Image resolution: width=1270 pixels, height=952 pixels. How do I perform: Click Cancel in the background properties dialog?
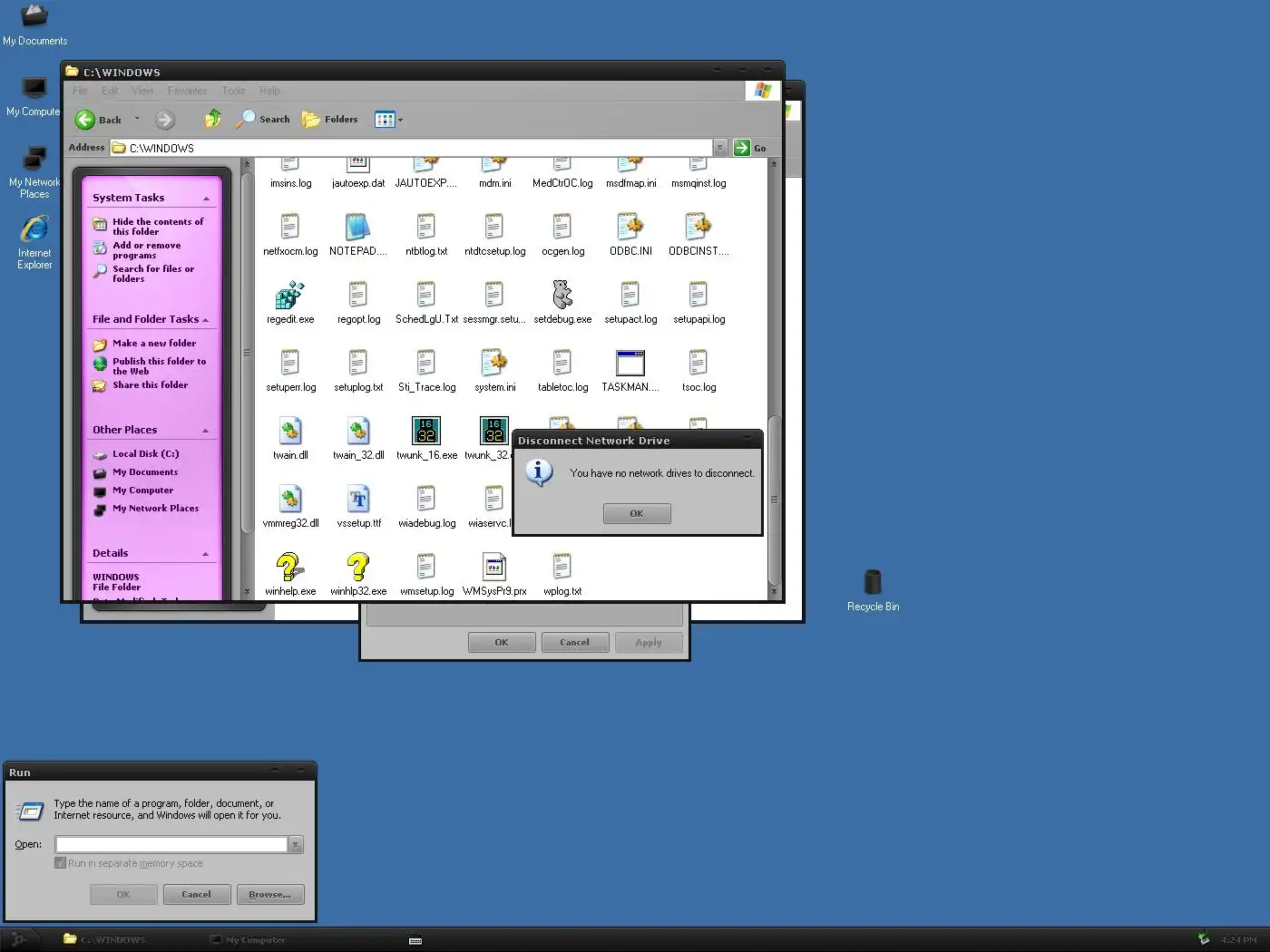pos(574,643)
